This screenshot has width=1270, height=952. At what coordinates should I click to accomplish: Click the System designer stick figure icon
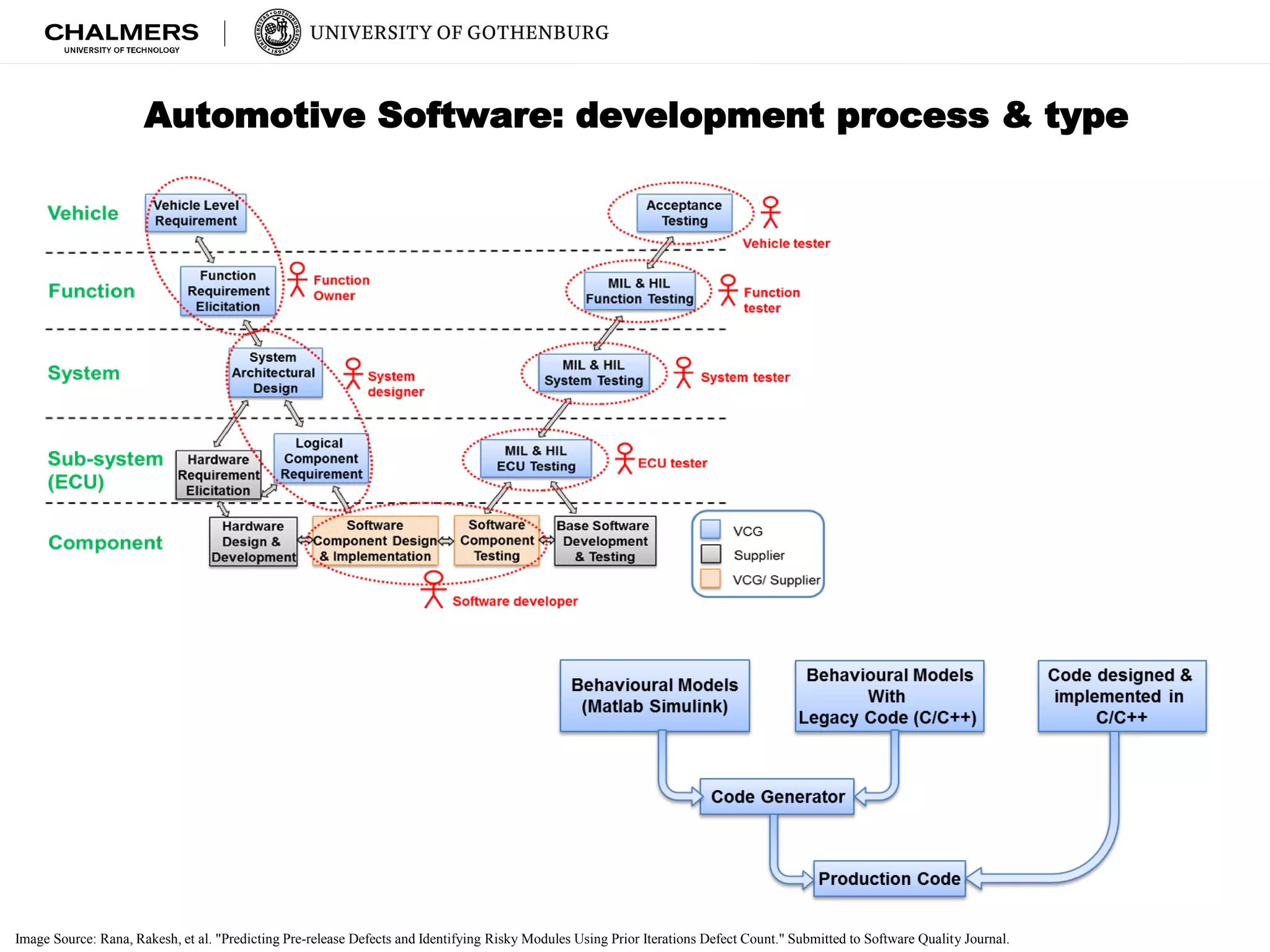[353, 373]
